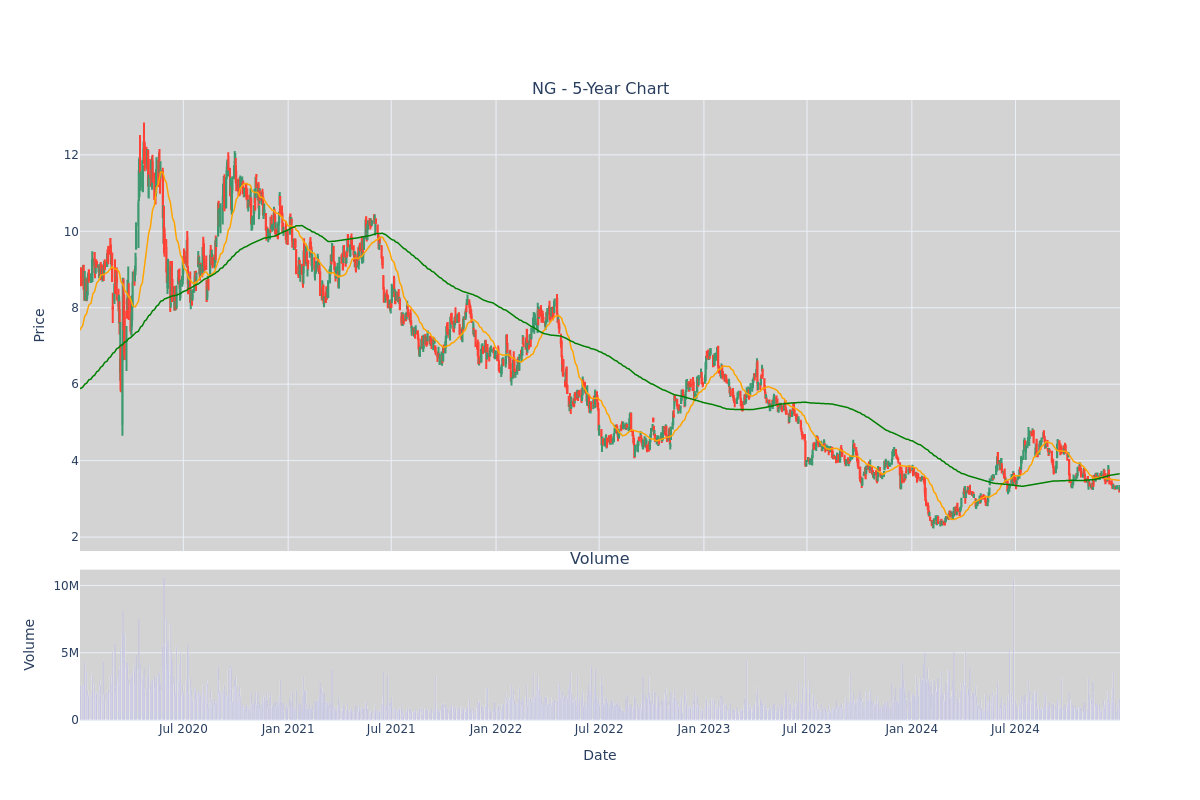Image resolution: width=1200 pixels, height=800 pixels.
Task: Click the 'Jul 2023' date tick label
Action: tap(807, 729)
